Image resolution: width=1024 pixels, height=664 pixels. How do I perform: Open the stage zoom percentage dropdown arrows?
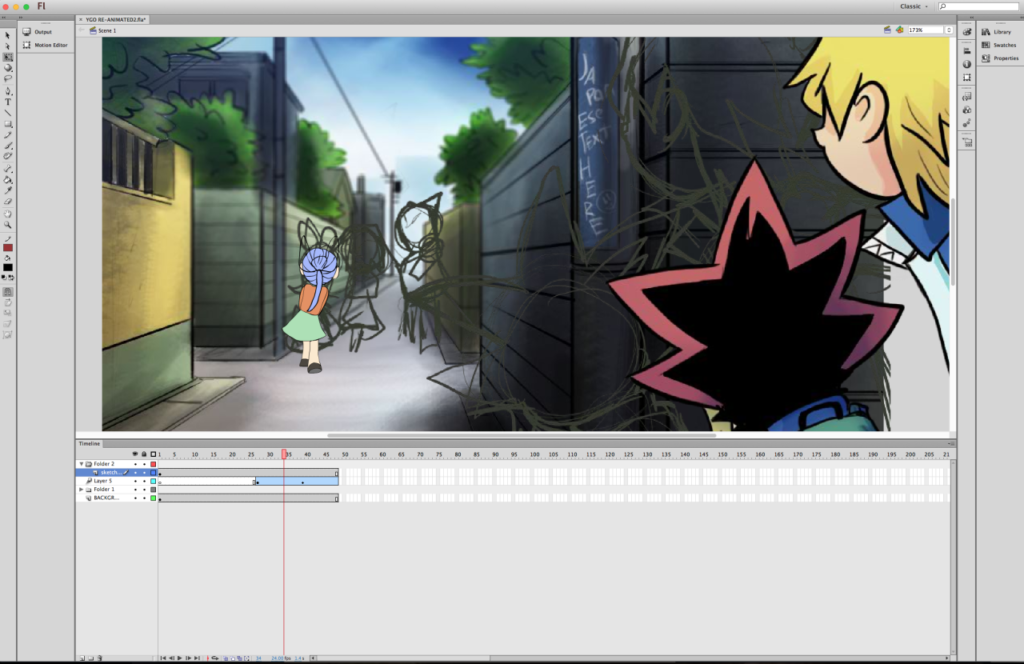(x=949, y=30)
